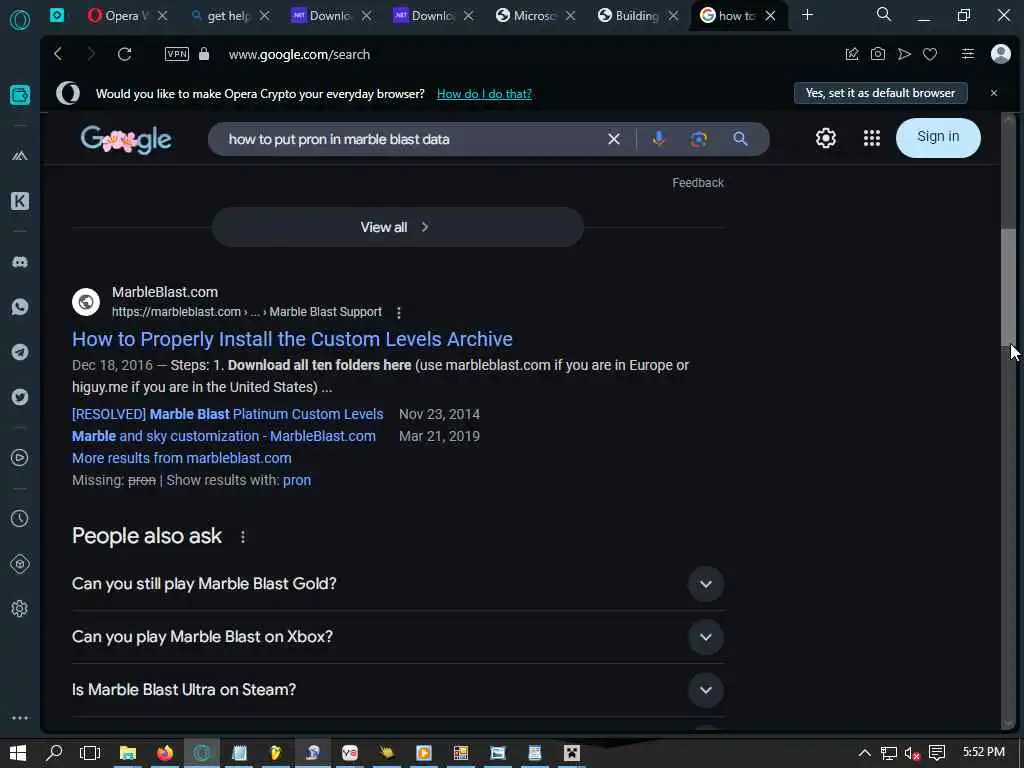This screenshot has width=1024, height=768.
Task: Clear the search query with X
Action: (613, 138)
